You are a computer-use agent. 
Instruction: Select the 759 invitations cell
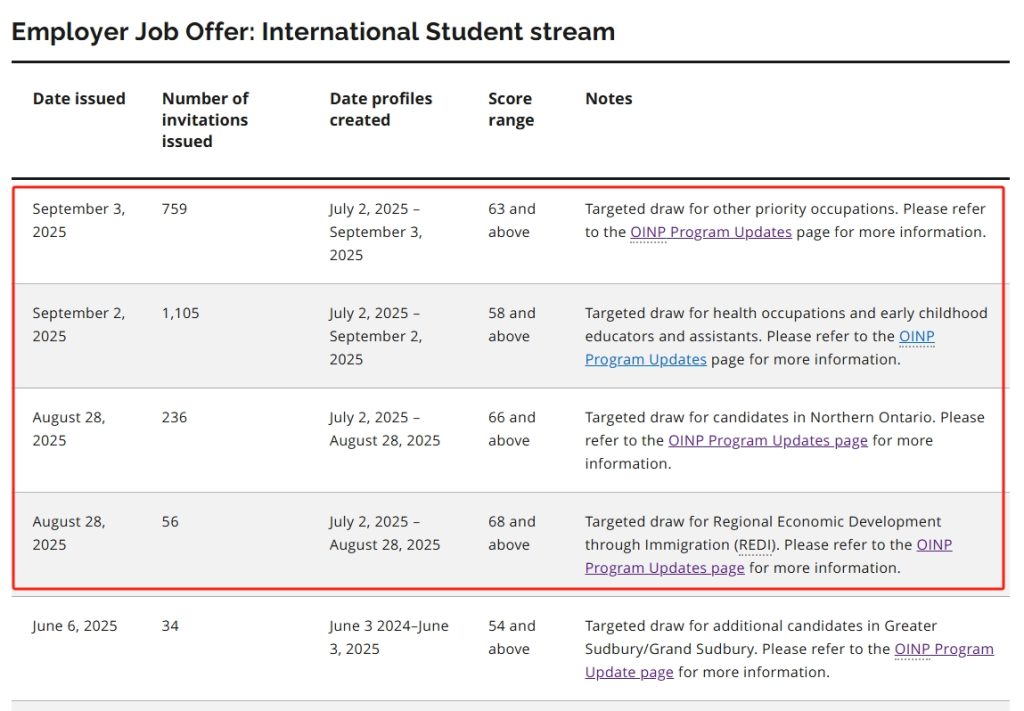[x=174, y=209]
